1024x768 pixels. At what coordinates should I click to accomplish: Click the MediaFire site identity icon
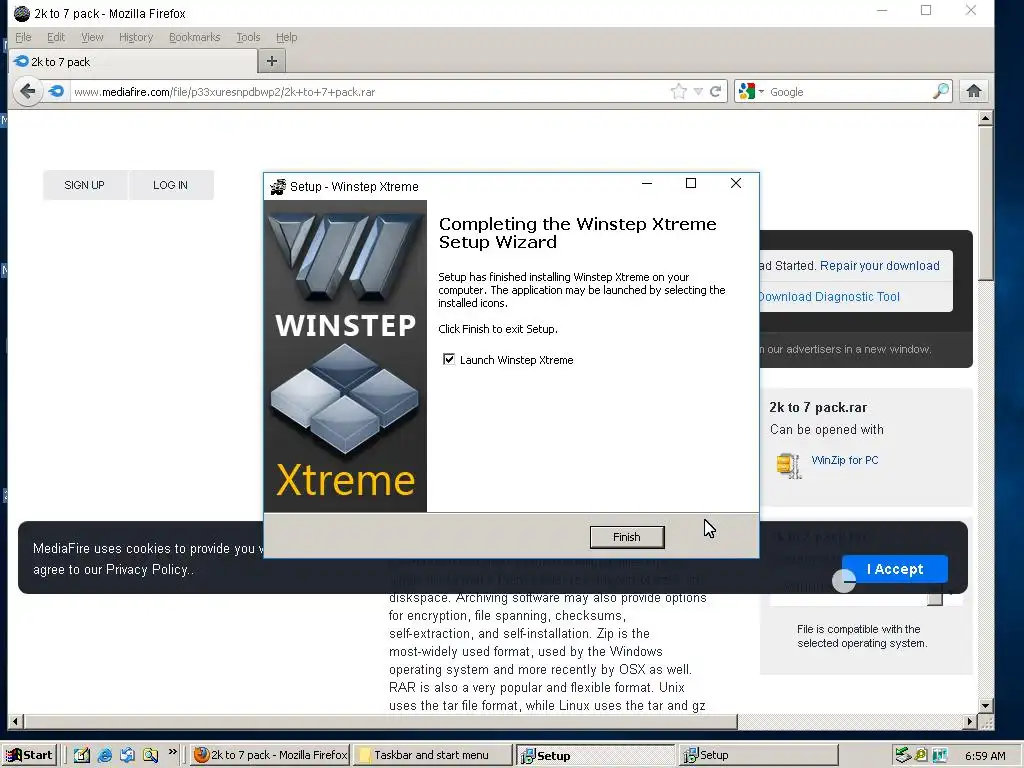coord(57,91)
